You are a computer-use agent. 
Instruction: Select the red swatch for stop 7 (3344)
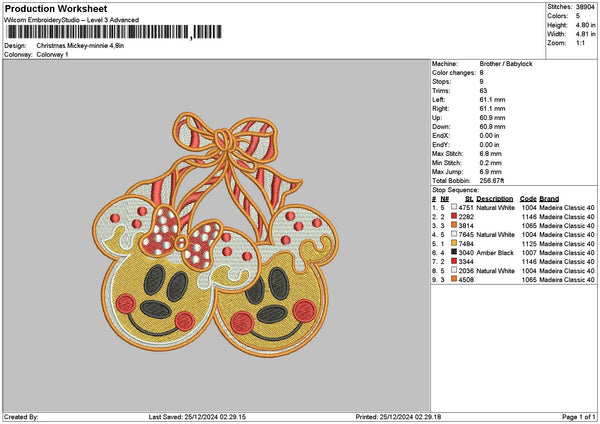(x=454, y=261)
